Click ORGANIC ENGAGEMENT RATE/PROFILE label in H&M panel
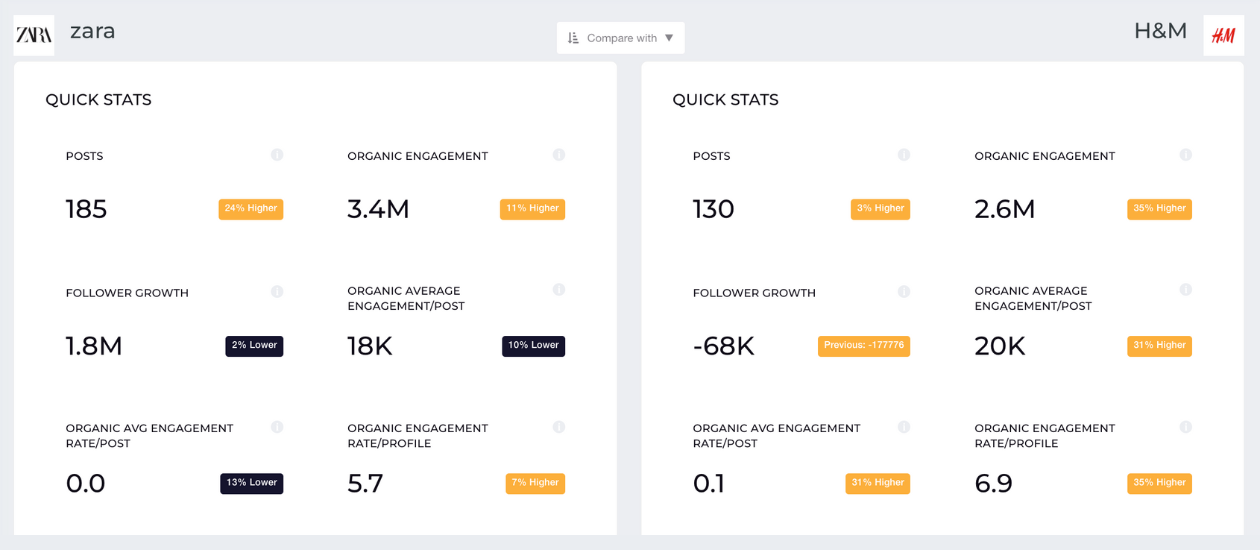 click(1045, 436)
